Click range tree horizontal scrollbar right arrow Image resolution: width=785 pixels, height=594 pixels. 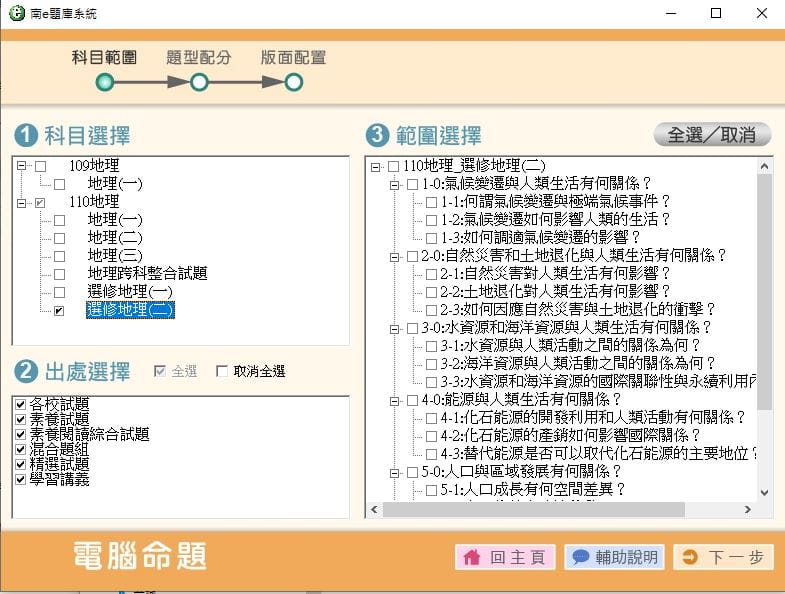[x=748, y=510]
